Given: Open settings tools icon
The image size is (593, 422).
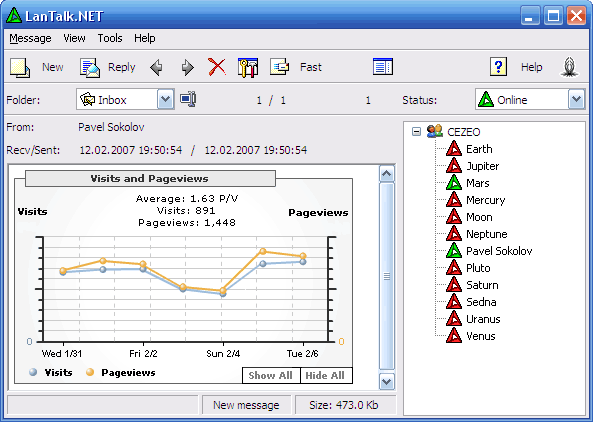Looking at the screenshot, I should click(x=248, y=68).
